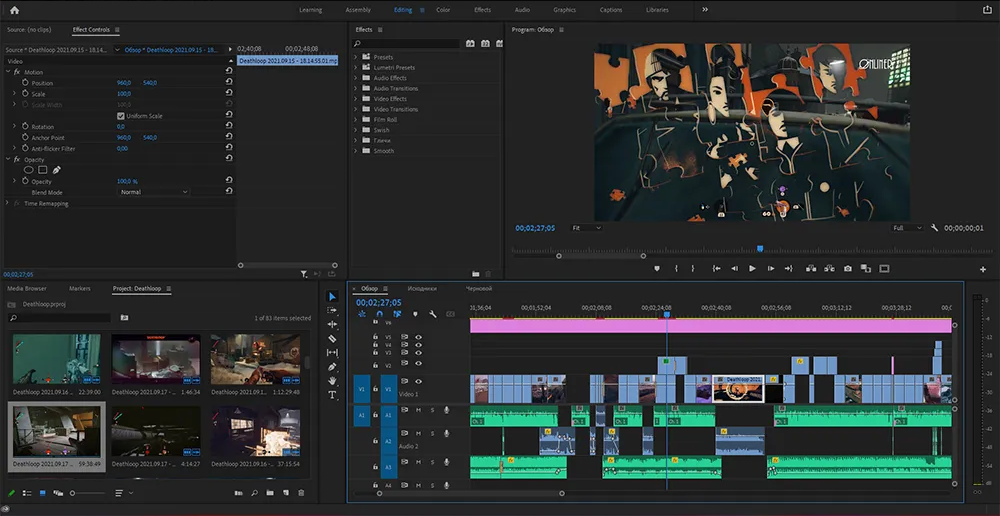Switch to Исходники sequence tab

pyautogui.click(x=422, y=288)
